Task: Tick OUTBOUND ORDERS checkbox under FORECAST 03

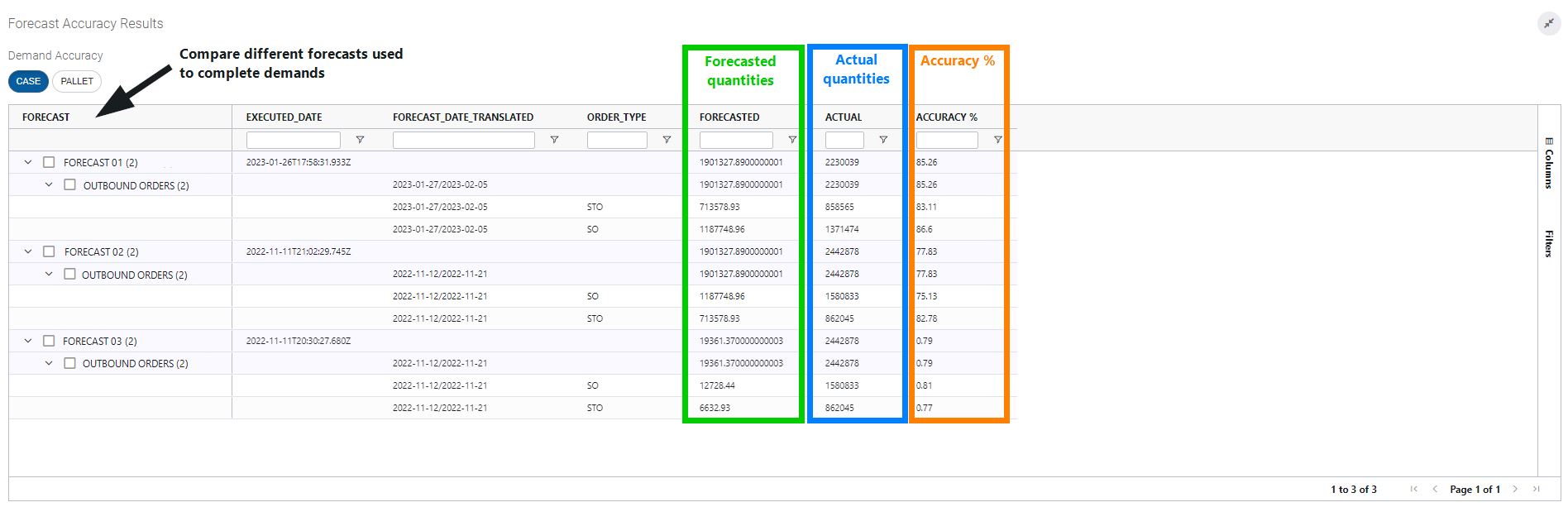Action: (x=69, y=363)
